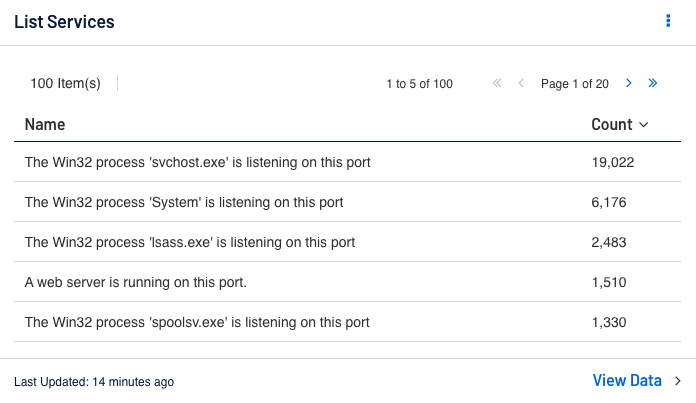Go to the next page arrow

tap(629, 84)
